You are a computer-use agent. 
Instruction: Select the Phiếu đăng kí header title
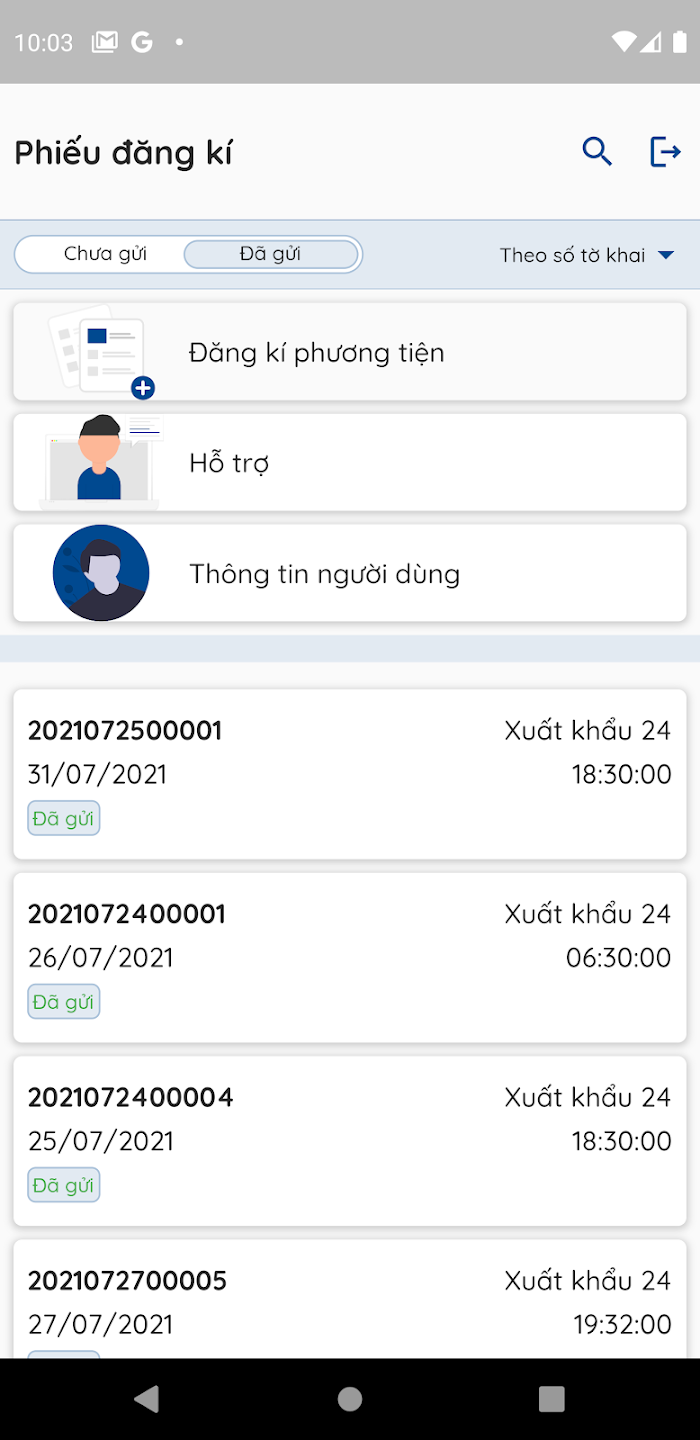click(122, 152)
